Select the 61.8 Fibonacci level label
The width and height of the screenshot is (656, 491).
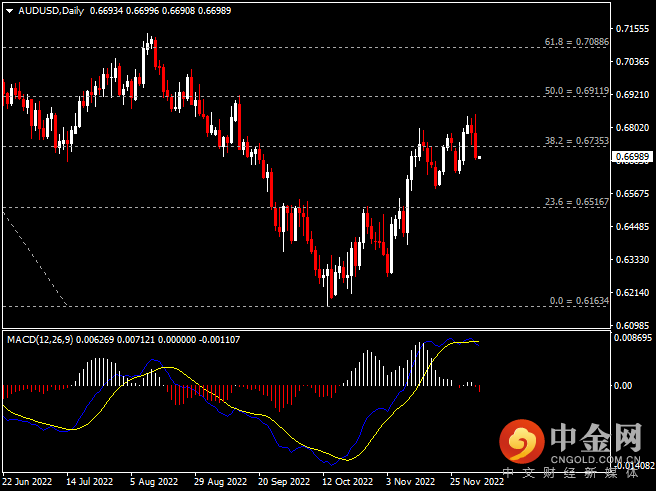575,42
